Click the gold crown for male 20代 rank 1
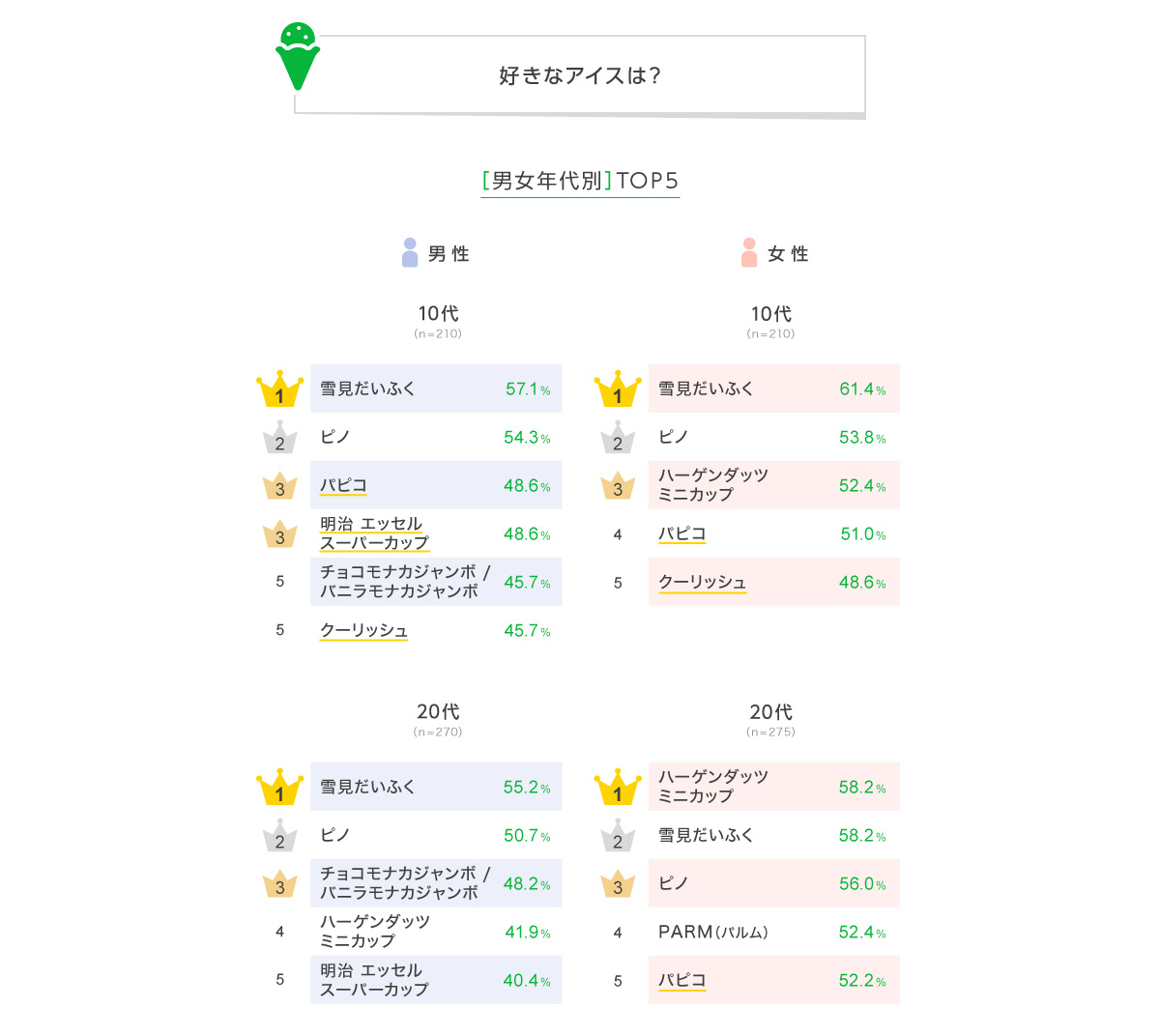This screenshot has width=1160, height=1036. 279,787
